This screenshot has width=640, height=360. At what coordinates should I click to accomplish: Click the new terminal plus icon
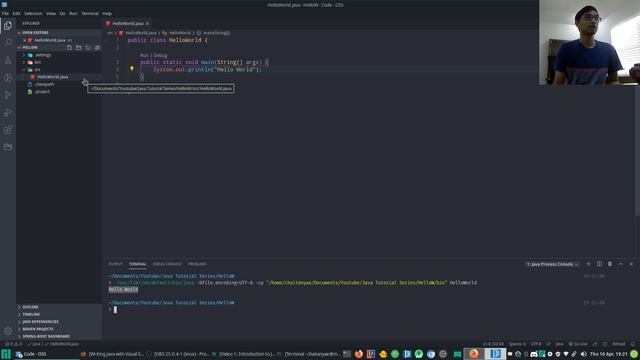click(x=588, y=264)
